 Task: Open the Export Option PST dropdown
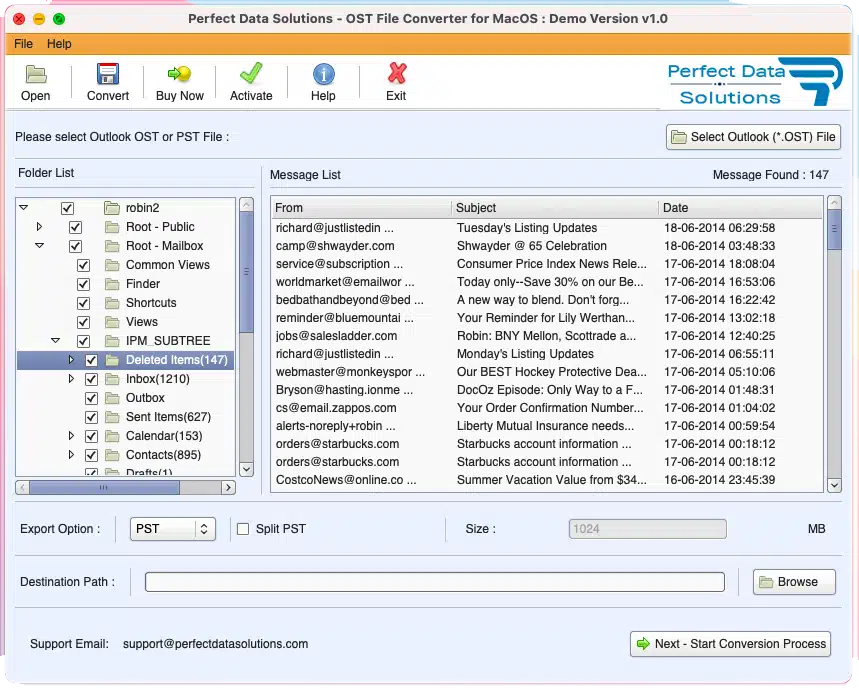point(173,529)
